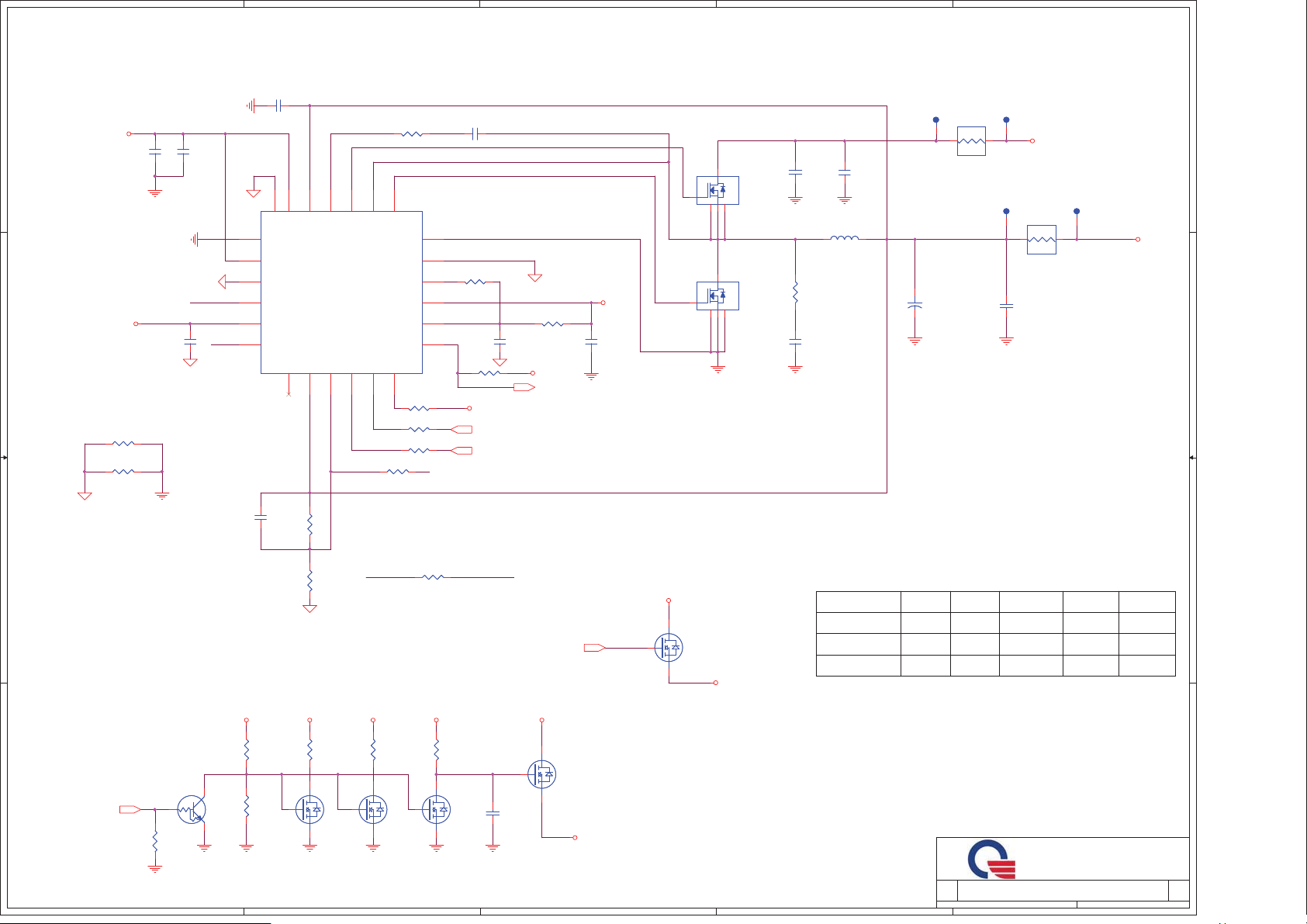
Task: Select the large controller IC rectangle
Action: click(341, 292)
